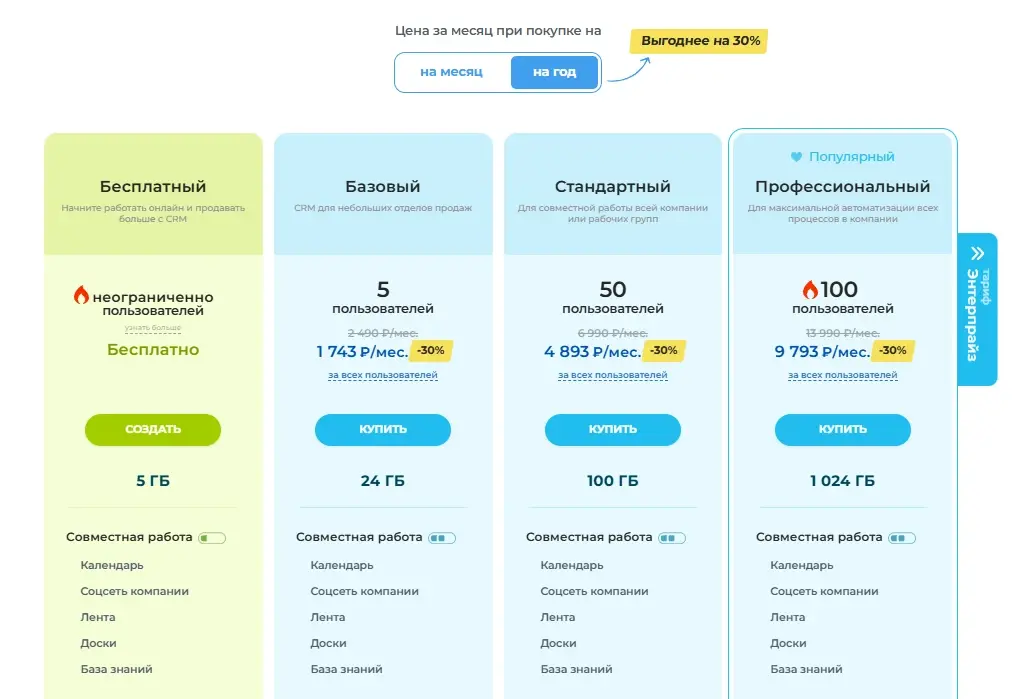Click the double chevron on Энтерпрайз tab

[977, 254]
